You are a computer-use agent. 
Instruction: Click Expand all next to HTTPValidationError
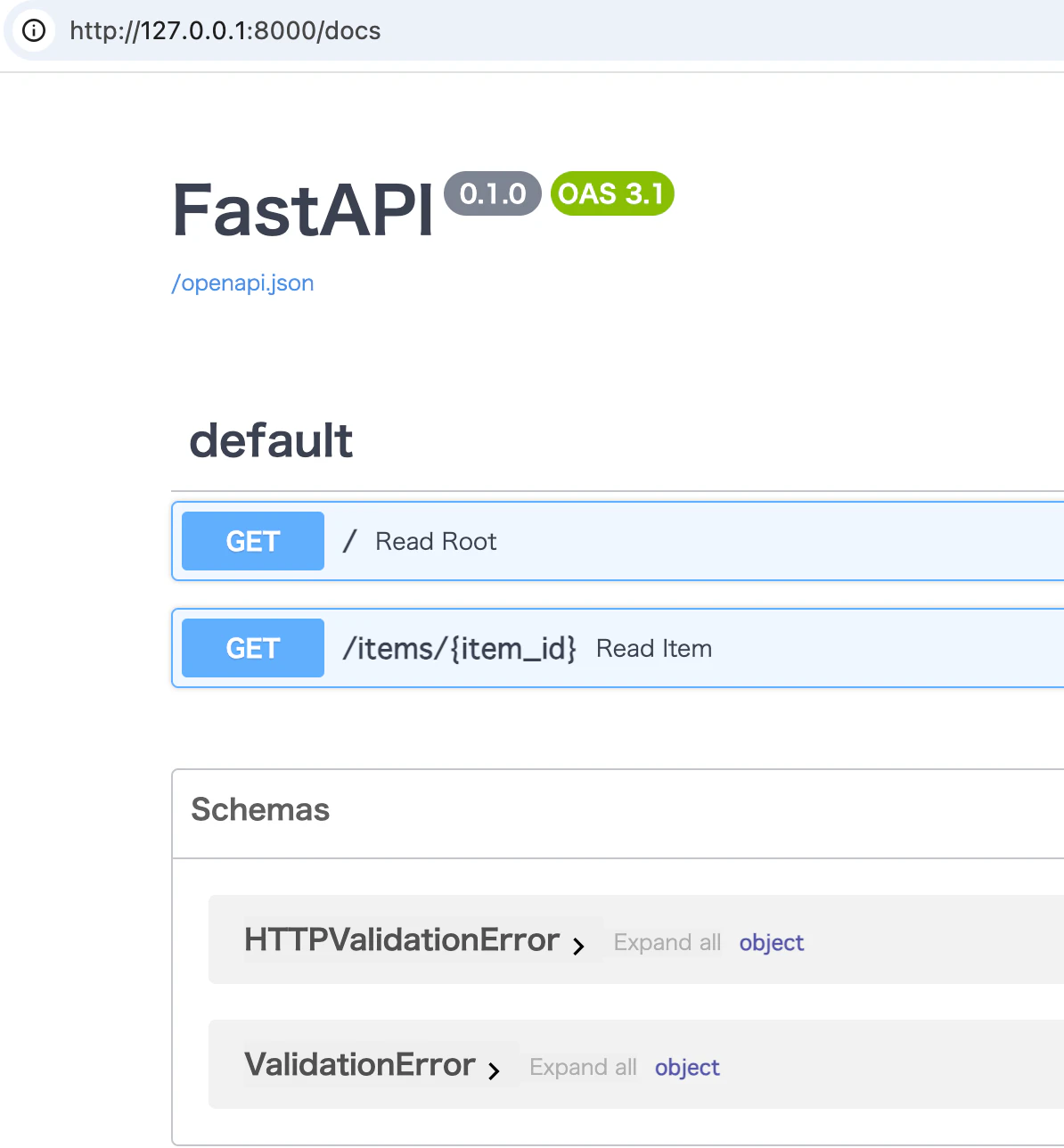click(x=667, y=943)
